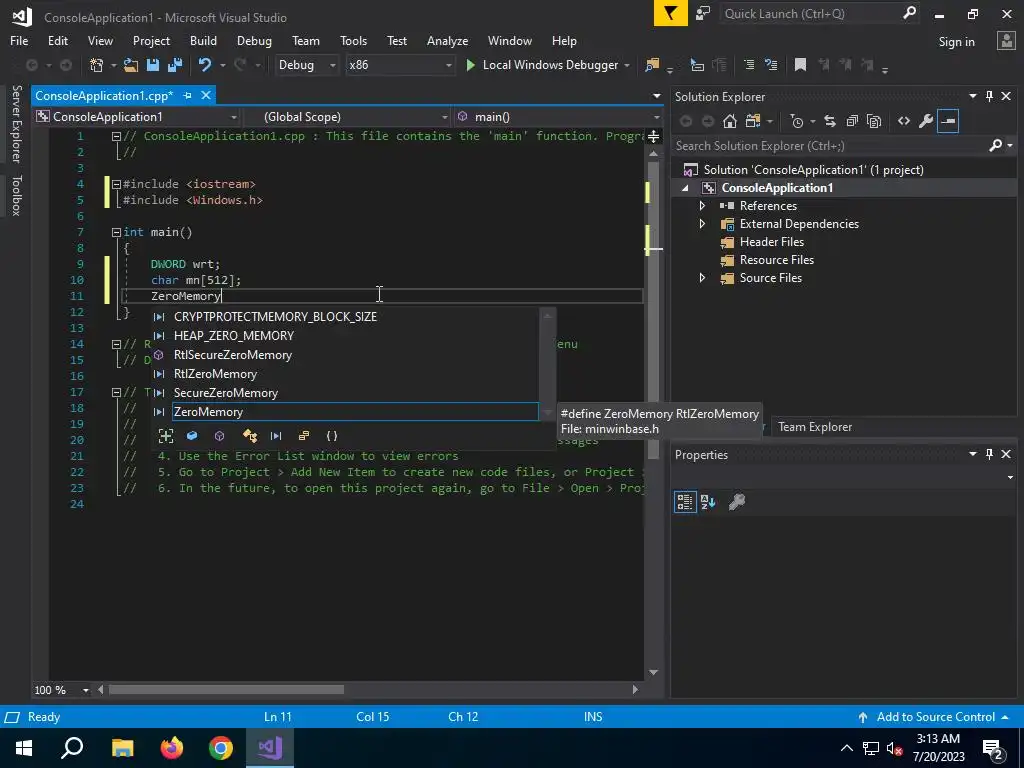Toggle the purple function filter in IntelliSense
This screenshot has width=1024, height=768.
[x=219, y=436]
